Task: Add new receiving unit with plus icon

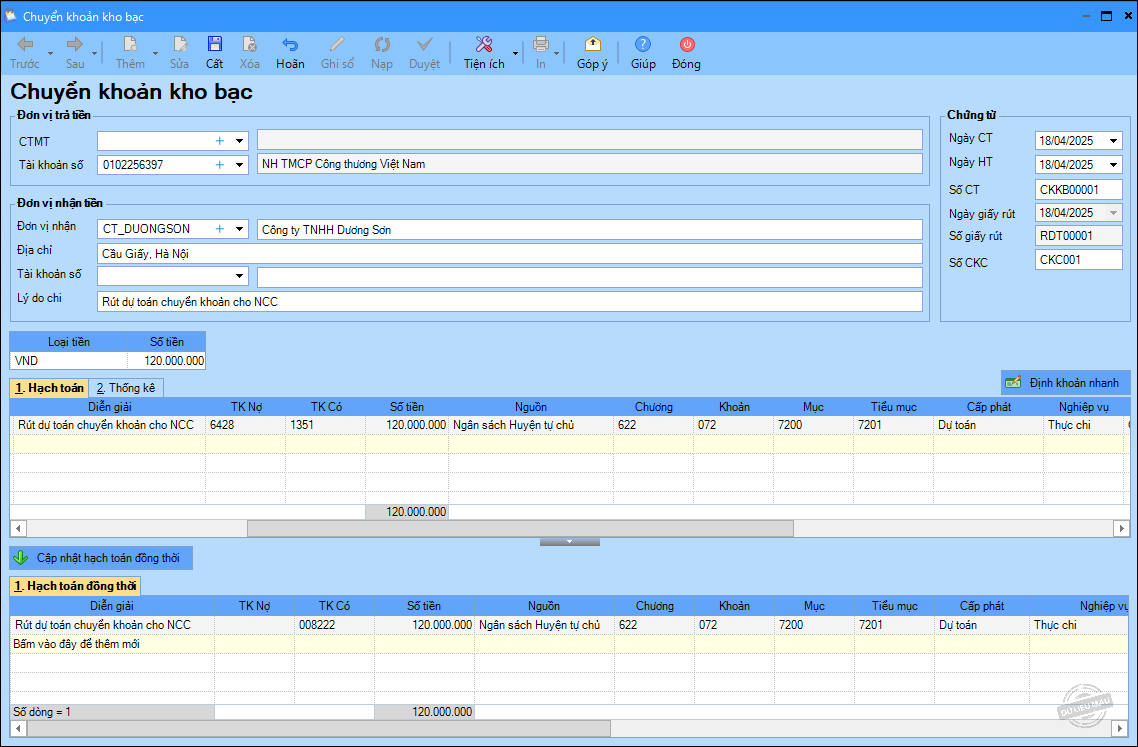Action: pos(220,229)
